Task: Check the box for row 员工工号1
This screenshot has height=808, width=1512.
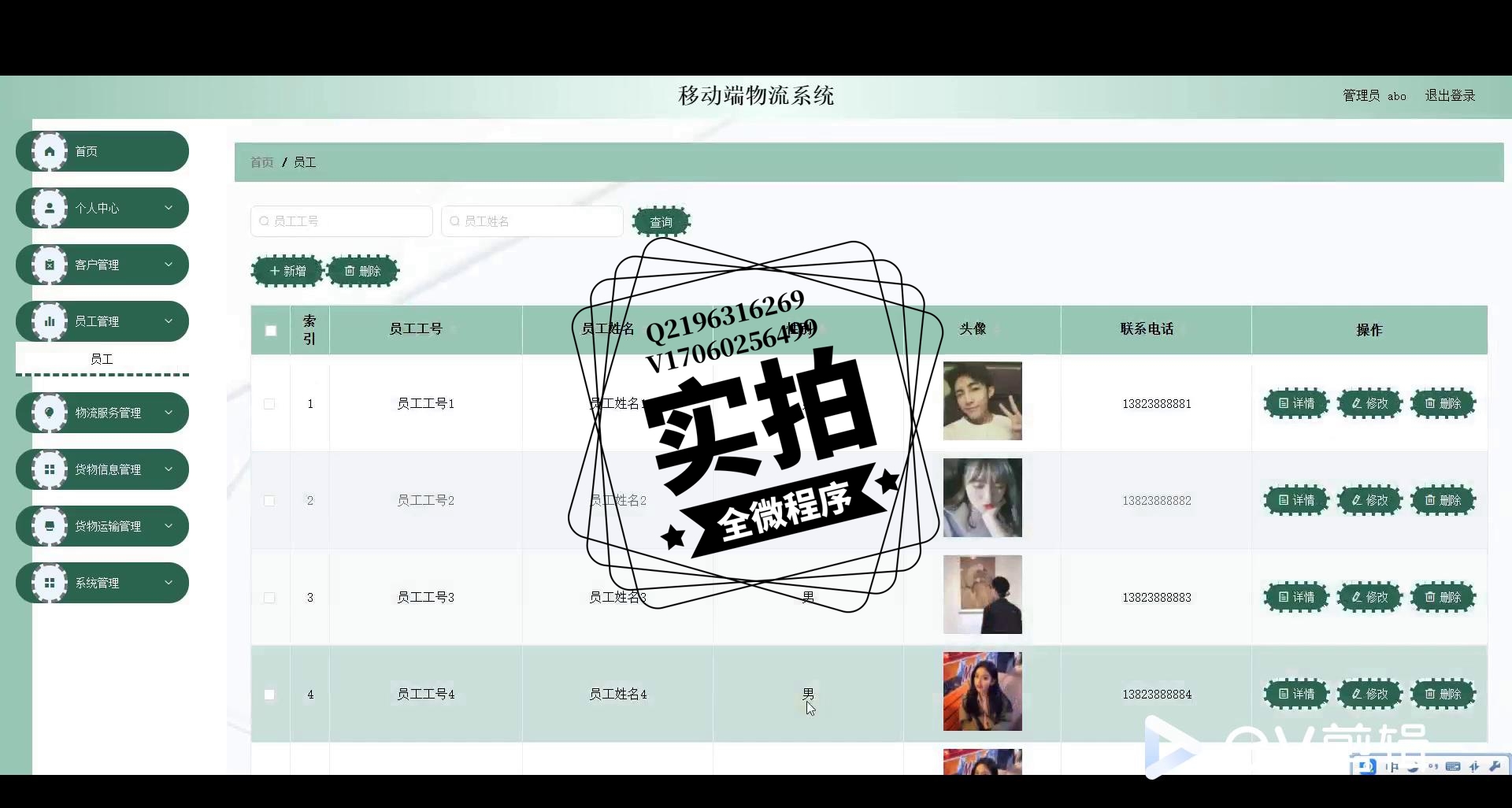Action: click(269, 404)
